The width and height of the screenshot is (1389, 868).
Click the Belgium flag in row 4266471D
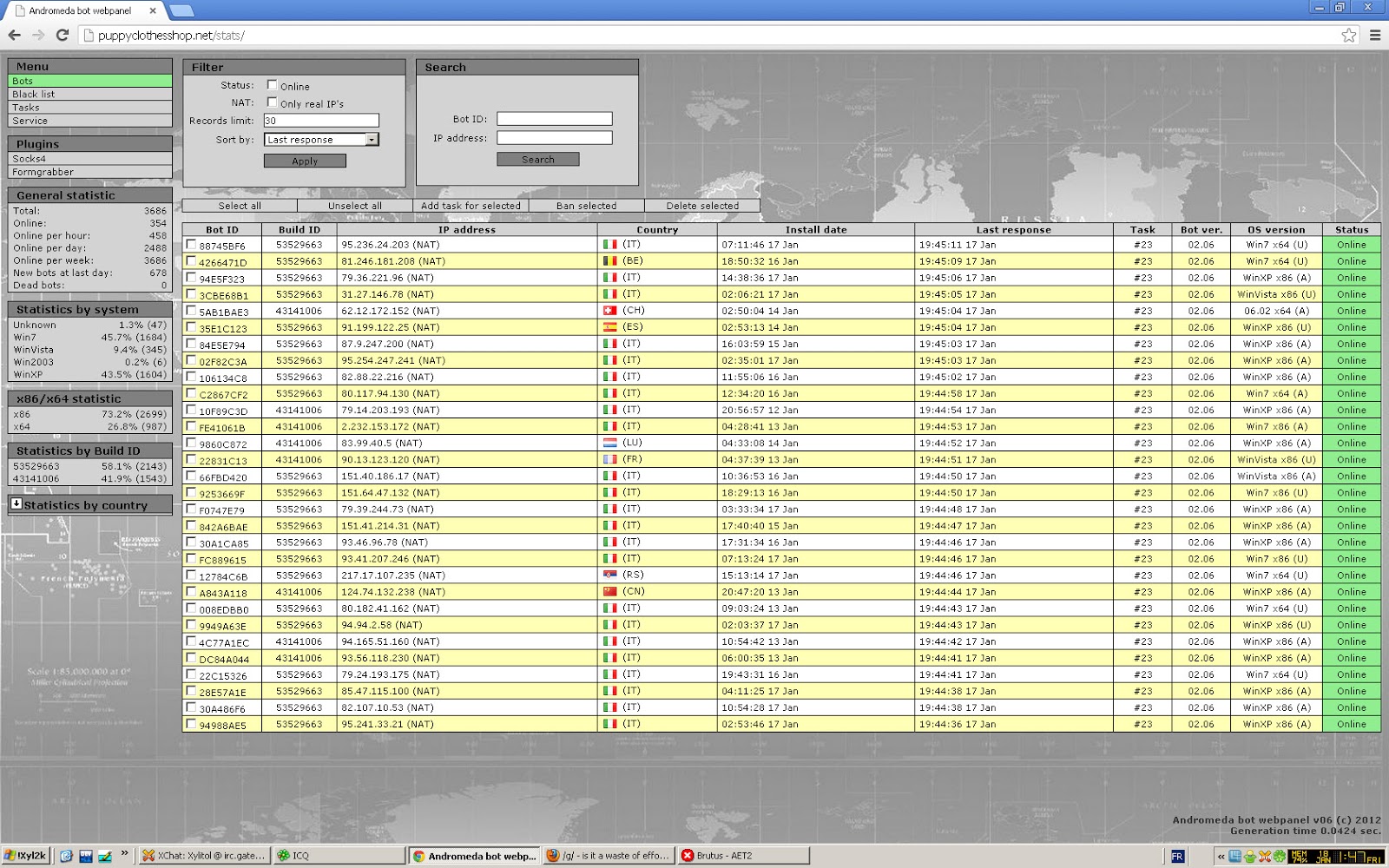click(x=610, y=261)
